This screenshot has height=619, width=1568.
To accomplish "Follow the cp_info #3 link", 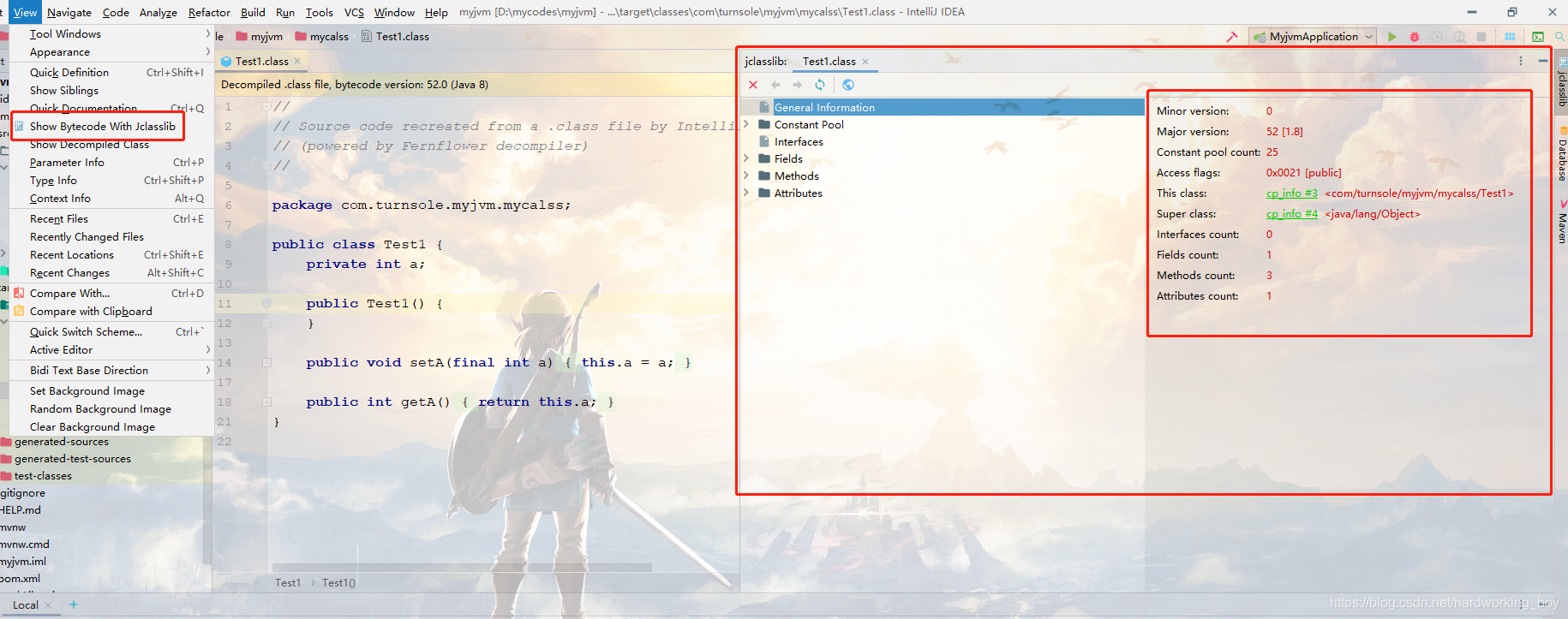I will (x=1292, y=193).
